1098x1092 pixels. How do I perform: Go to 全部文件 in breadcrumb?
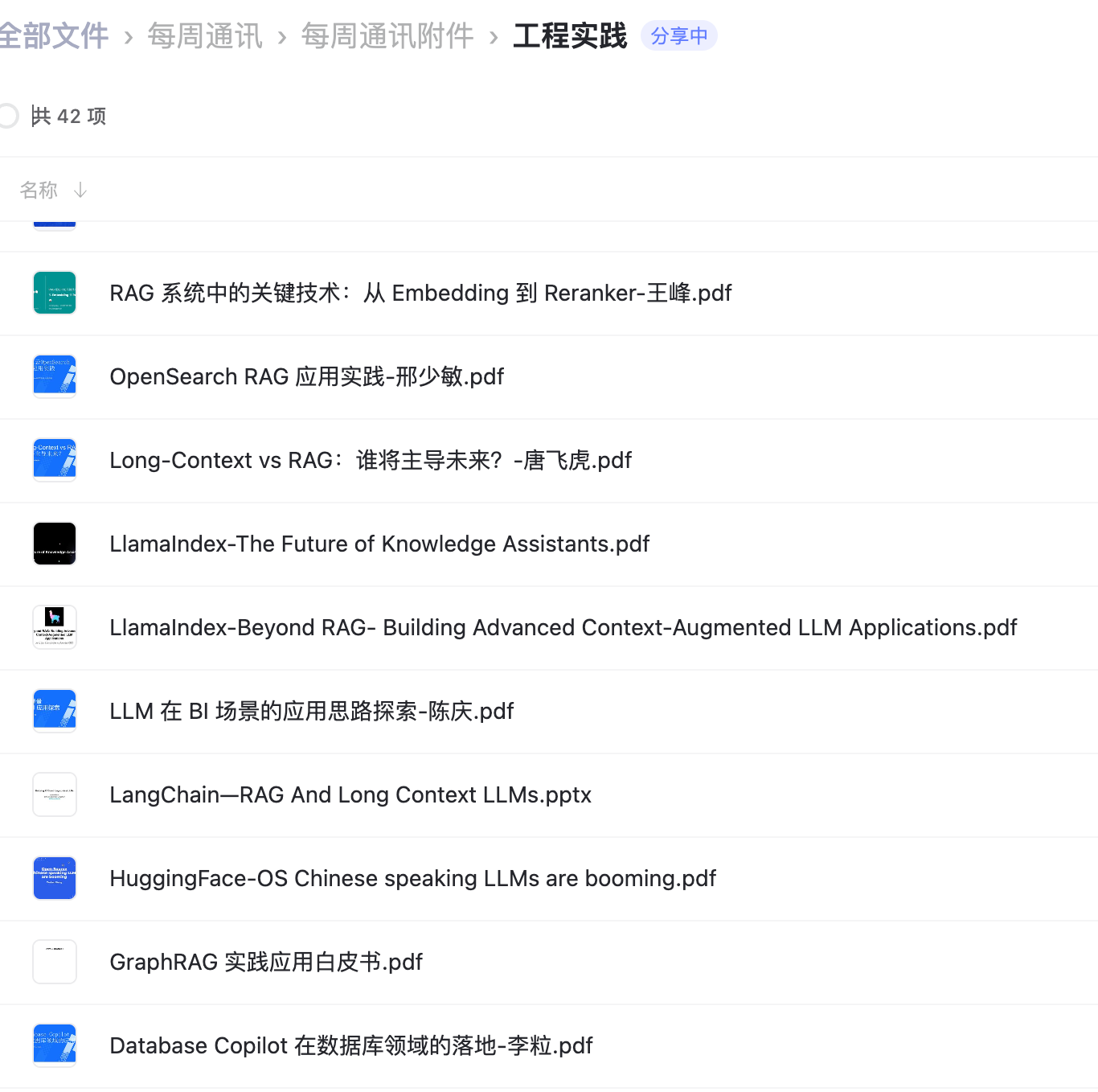(54, 36)
